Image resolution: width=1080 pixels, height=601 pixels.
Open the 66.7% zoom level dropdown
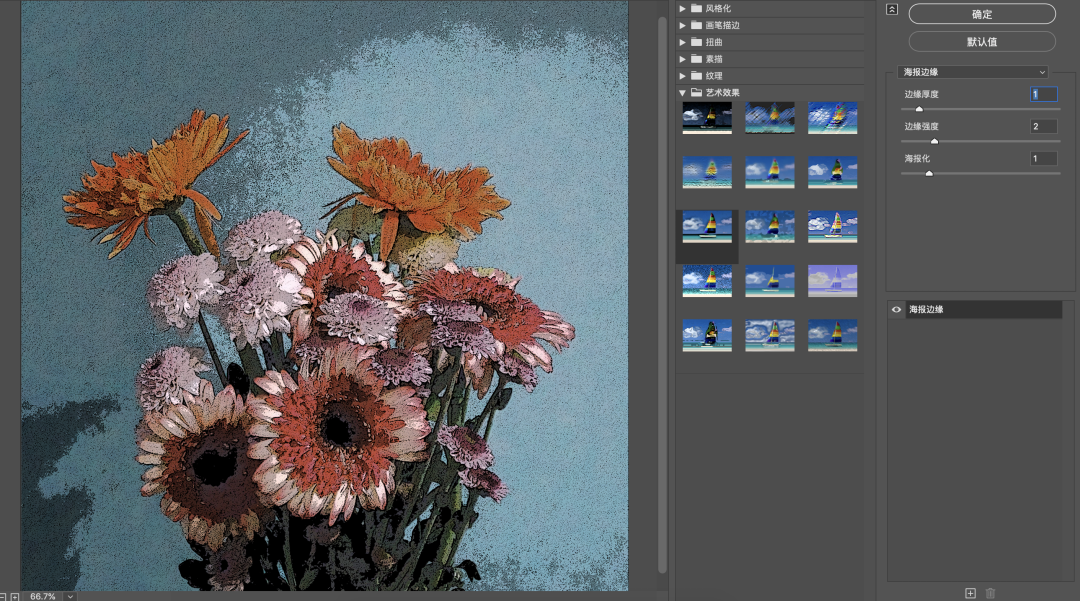70,596
